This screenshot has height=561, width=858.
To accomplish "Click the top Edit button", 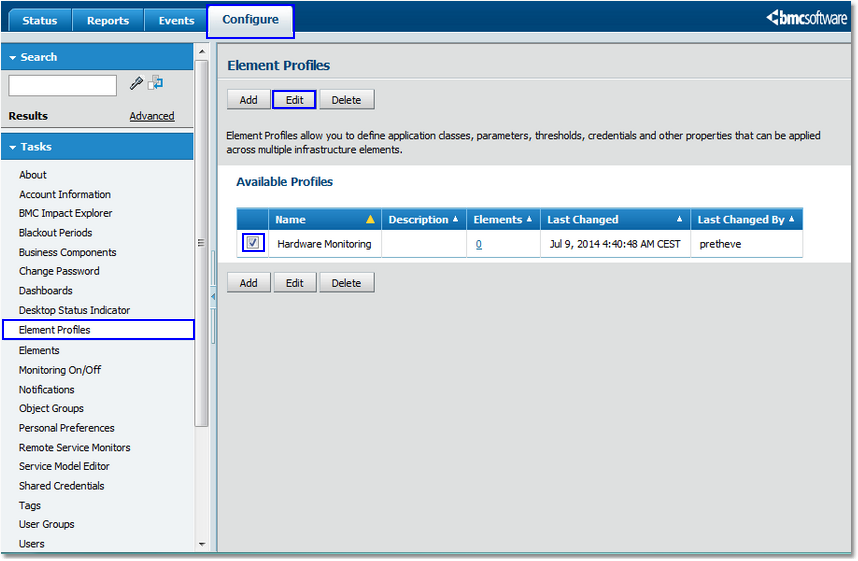I will click(294, 100).
